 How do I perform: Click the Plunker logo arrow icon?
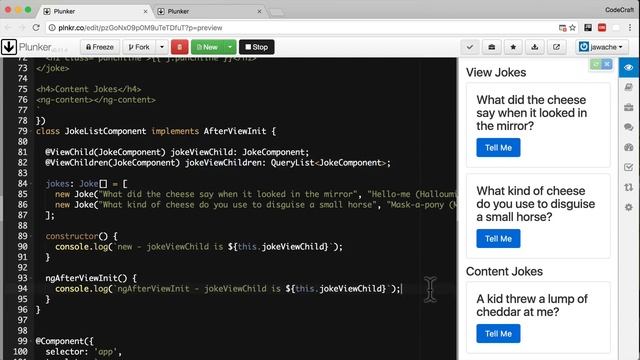click(x=9, y=47)
